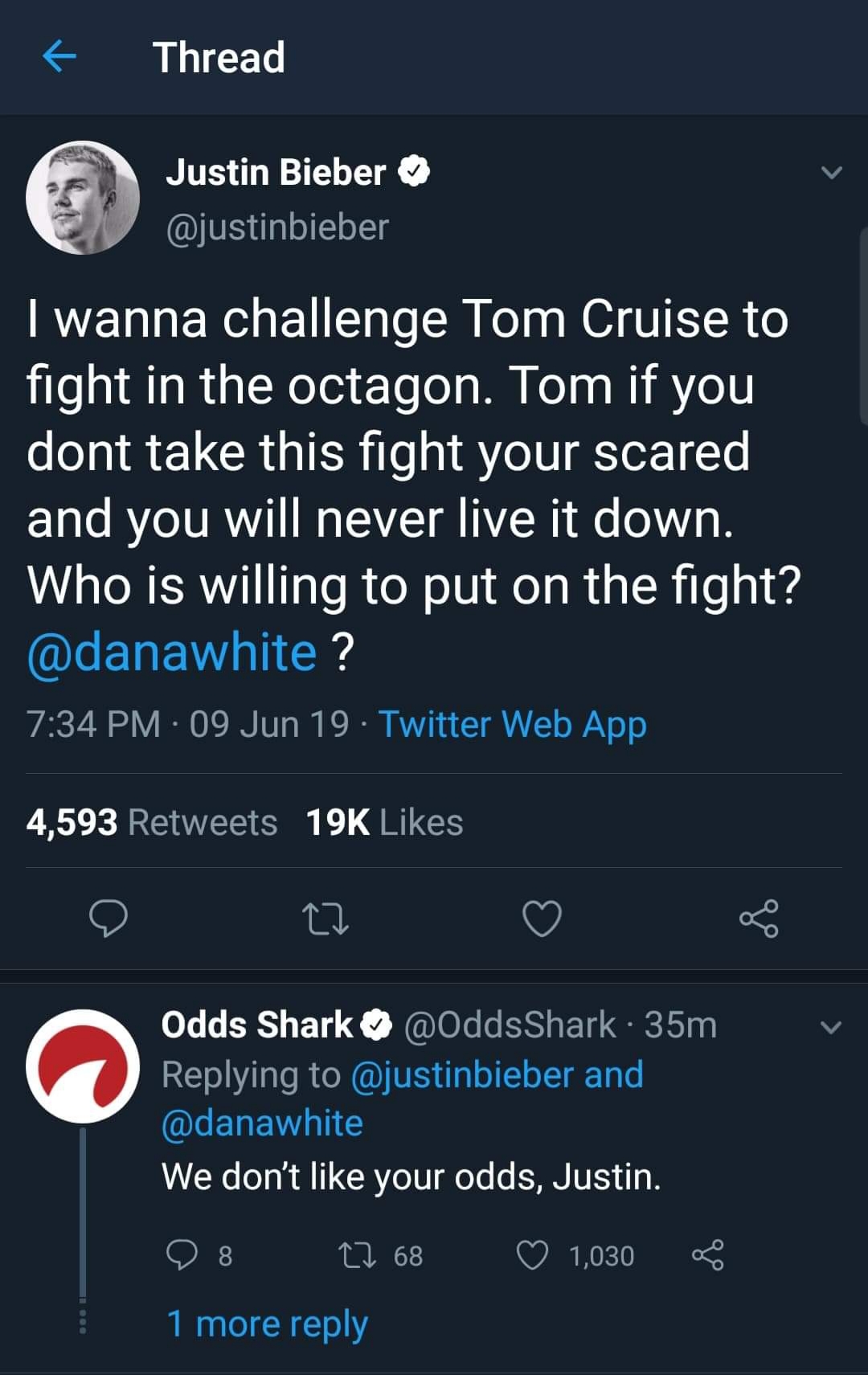The height and width of the screenshot is (1375, 868).
Task: Like the Odds Shark reply
Action: pyautogui.click(x=532, y=1254)
